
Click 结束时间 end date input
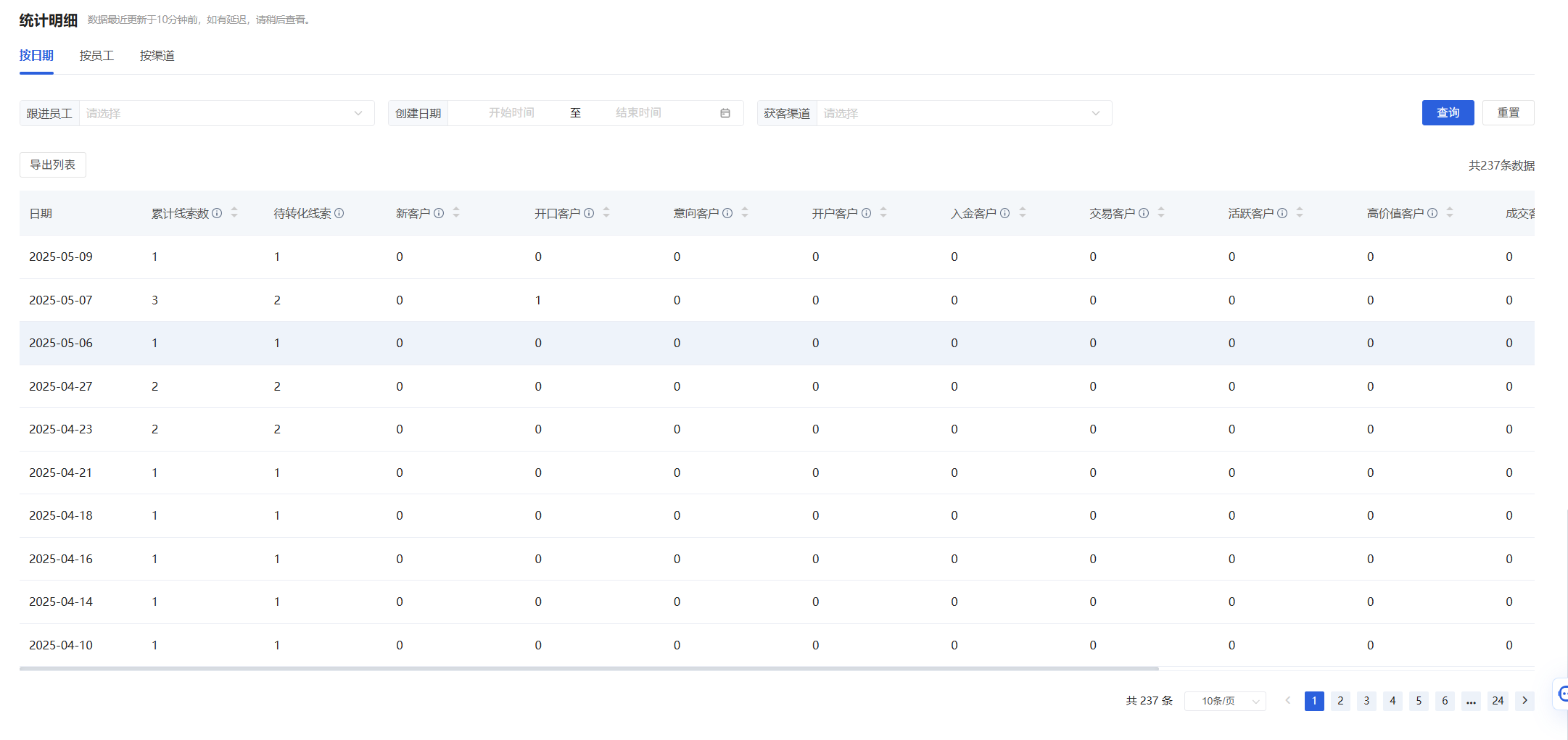point(638,113)
